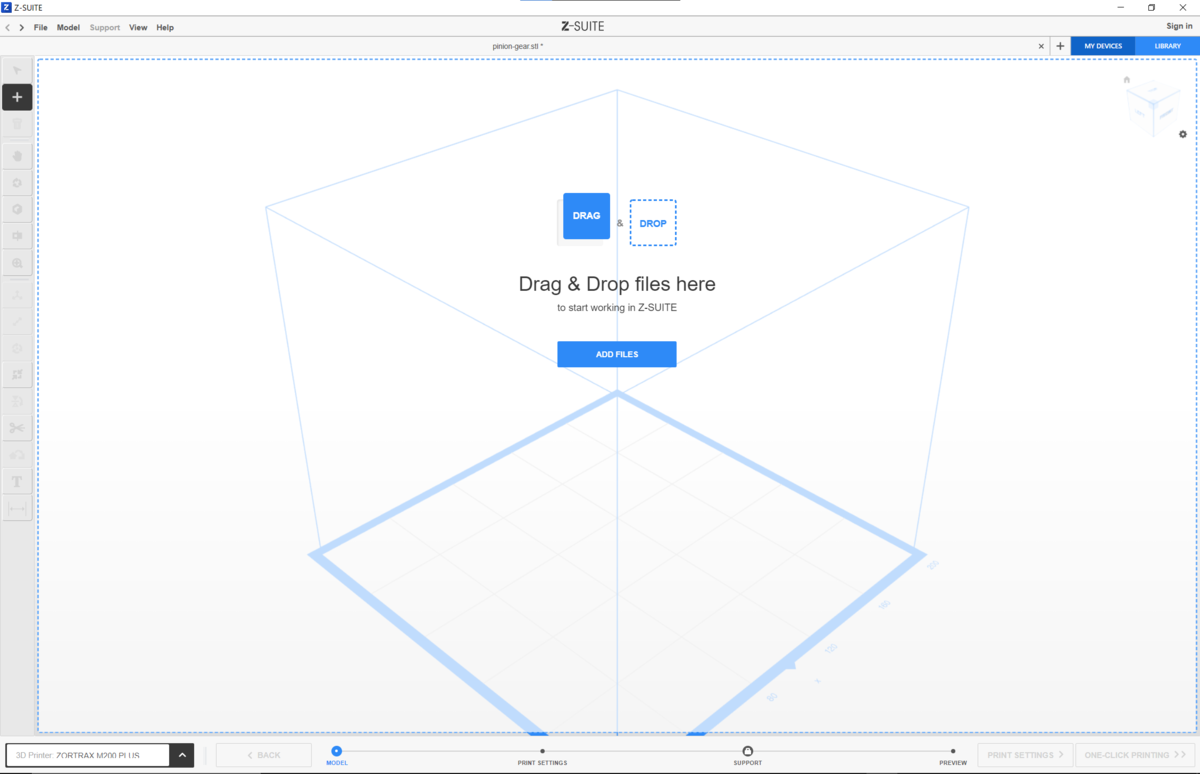Open the Library panel
Viewport: 1200px width, 774px height.
point(1167,46)
